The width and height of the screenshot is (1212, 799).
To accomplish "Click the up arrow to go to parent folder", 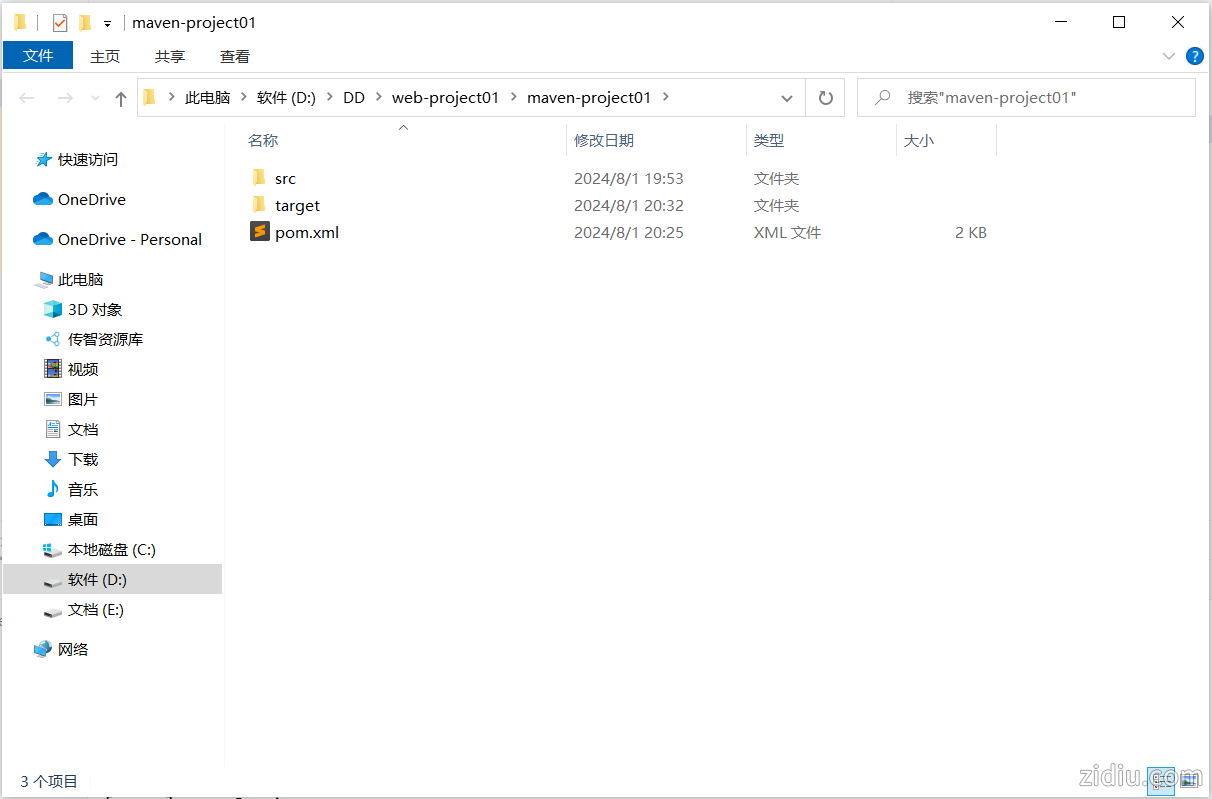I will [x=120, y=97].
